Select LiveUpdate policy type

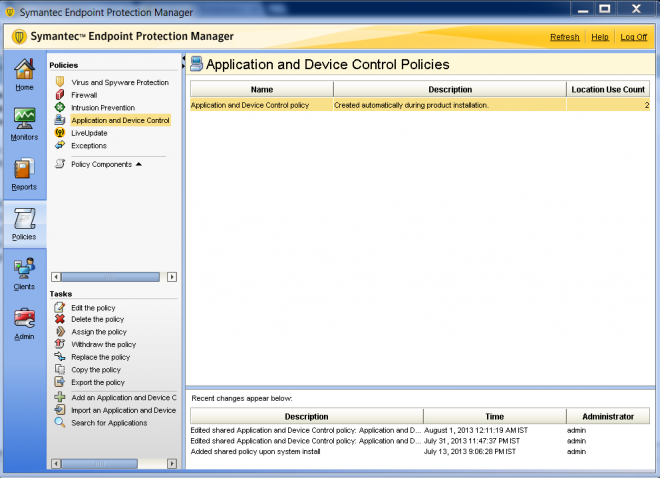(x=89, y=133)
